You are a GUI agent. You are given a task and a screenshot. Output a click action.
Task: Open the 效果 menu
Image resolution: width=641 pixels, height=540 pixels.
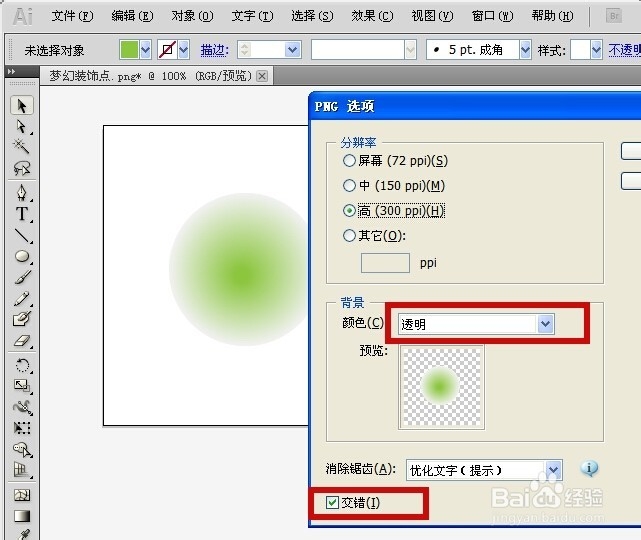372,16
